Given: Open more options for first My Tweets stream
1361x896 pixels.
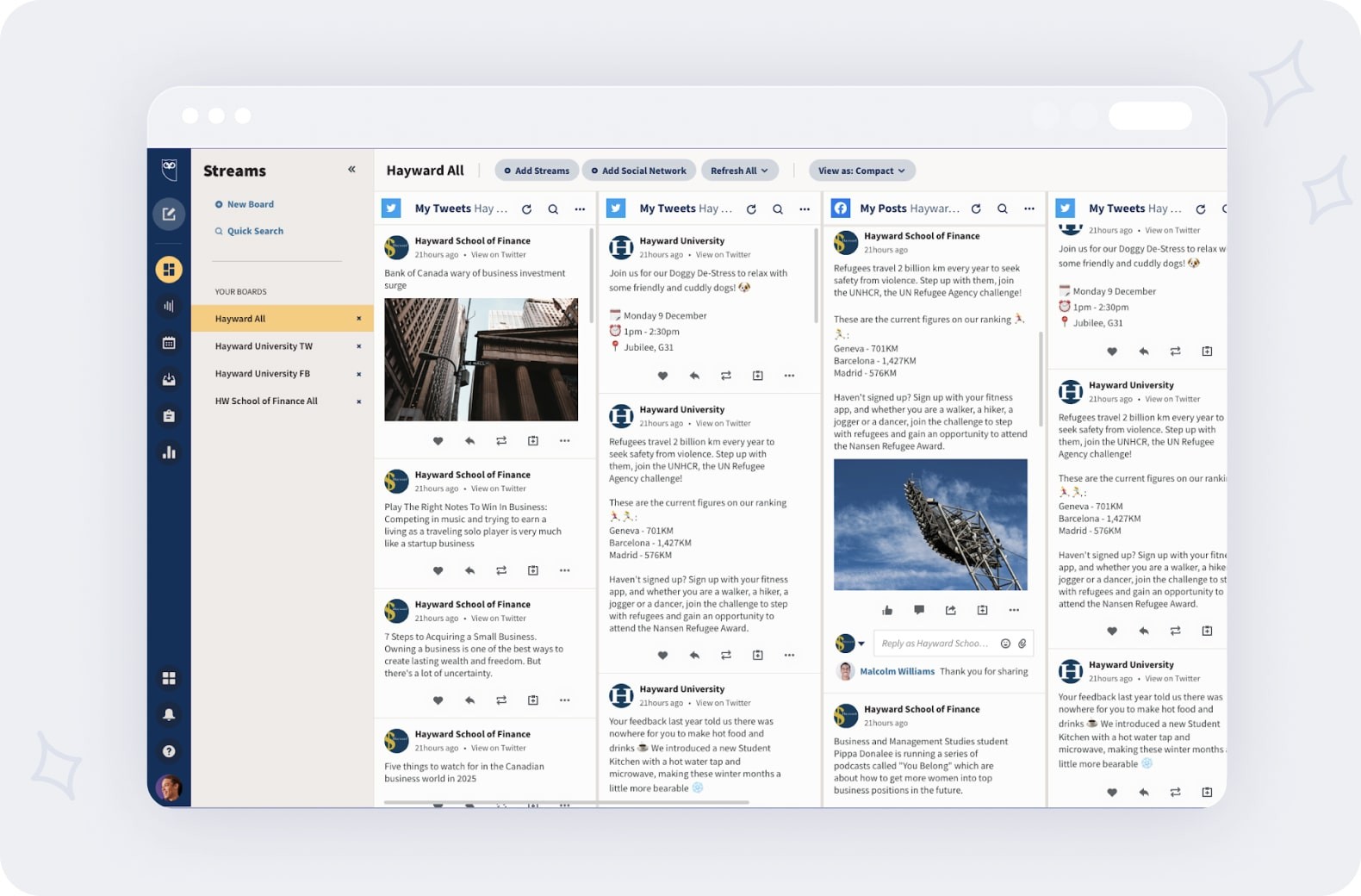Looking at the screenshot, I should point(581,208).
